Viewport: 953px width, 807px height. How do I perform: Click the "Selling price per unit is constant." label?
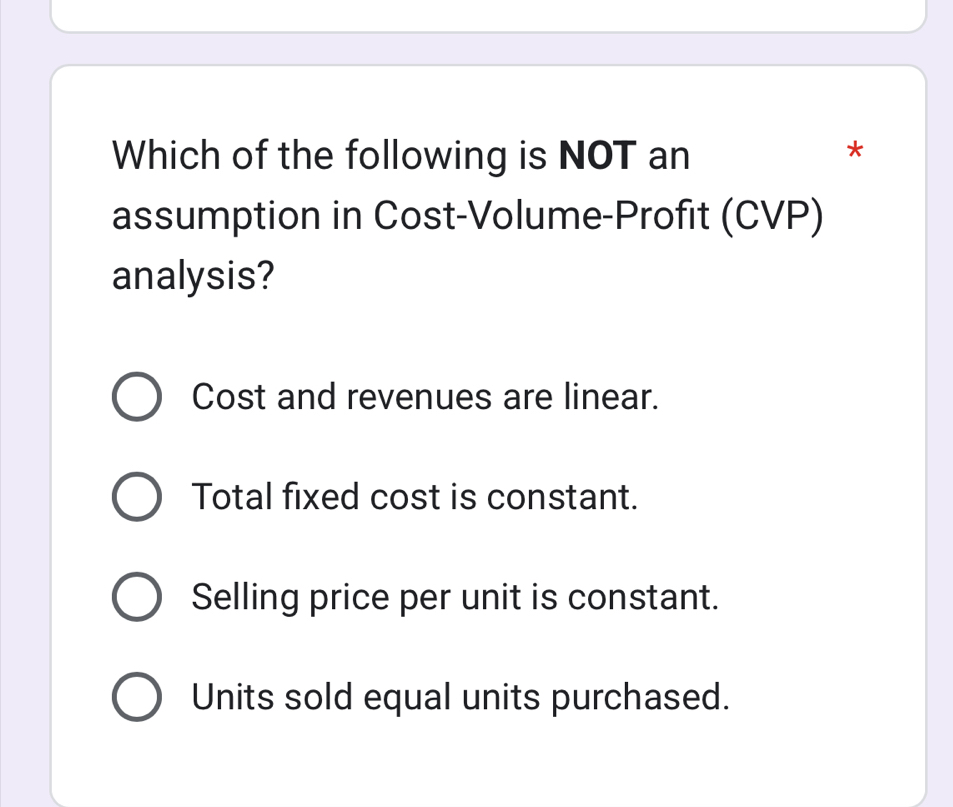point(455,597)
